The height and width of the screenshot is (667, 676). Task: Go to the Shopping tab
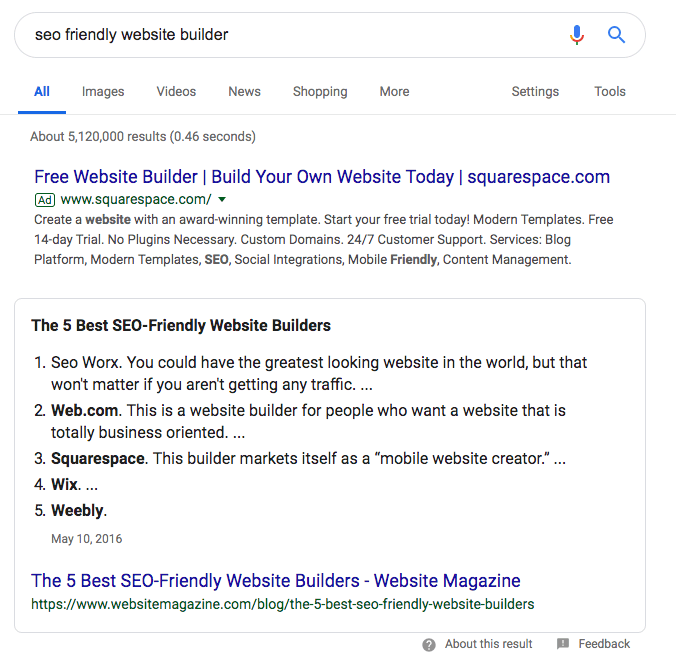click(x=320, y=91)
